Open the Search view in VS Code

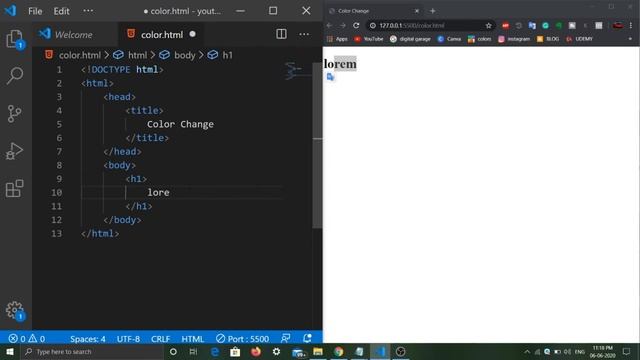[15, 76]
